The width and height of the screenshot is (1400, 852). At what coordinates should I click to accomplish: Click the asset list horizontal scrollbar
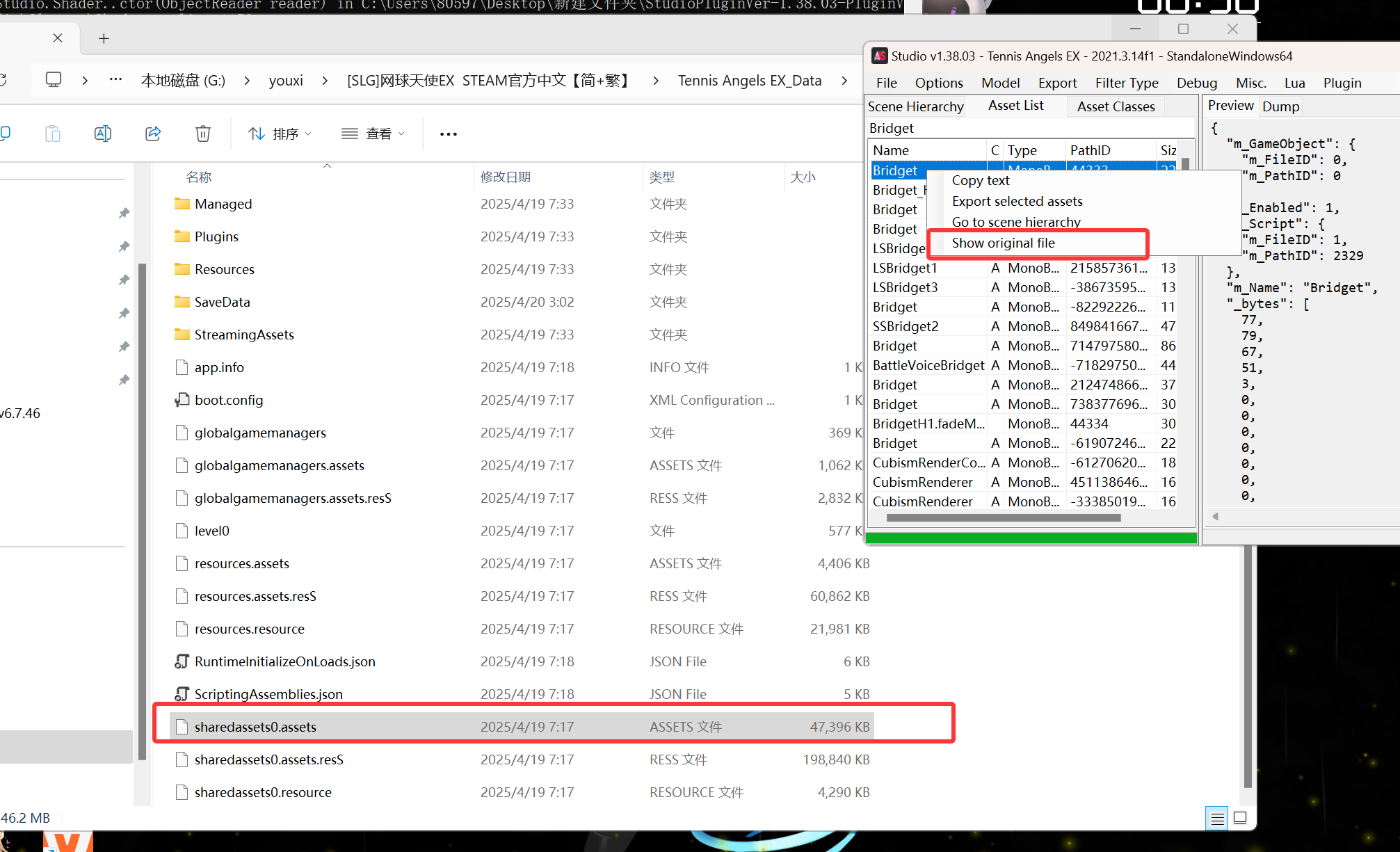(1004, 517)
